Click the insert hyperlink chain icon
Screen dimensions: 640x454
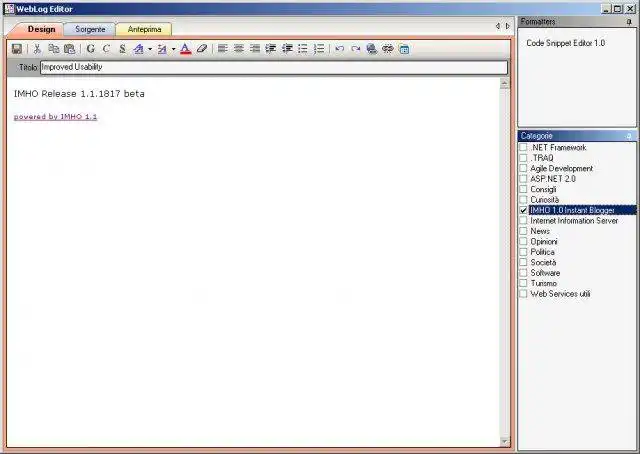388,49
